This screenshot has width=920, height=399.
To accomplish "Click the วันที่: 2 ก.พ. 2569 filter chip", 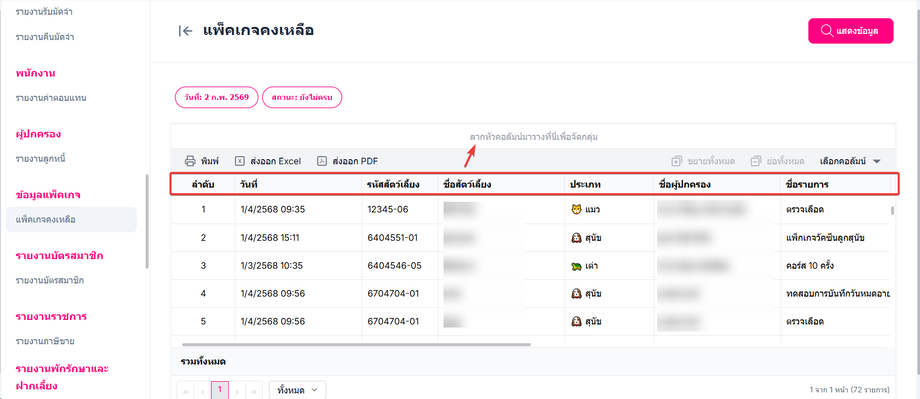I will tap(217, 98).
